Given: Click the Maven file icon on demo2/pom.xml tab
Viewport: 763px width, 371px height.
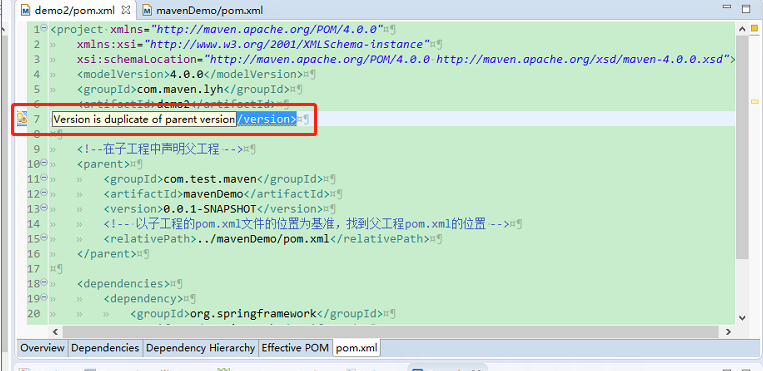Looking at the screenshot, I should [25, 10].
